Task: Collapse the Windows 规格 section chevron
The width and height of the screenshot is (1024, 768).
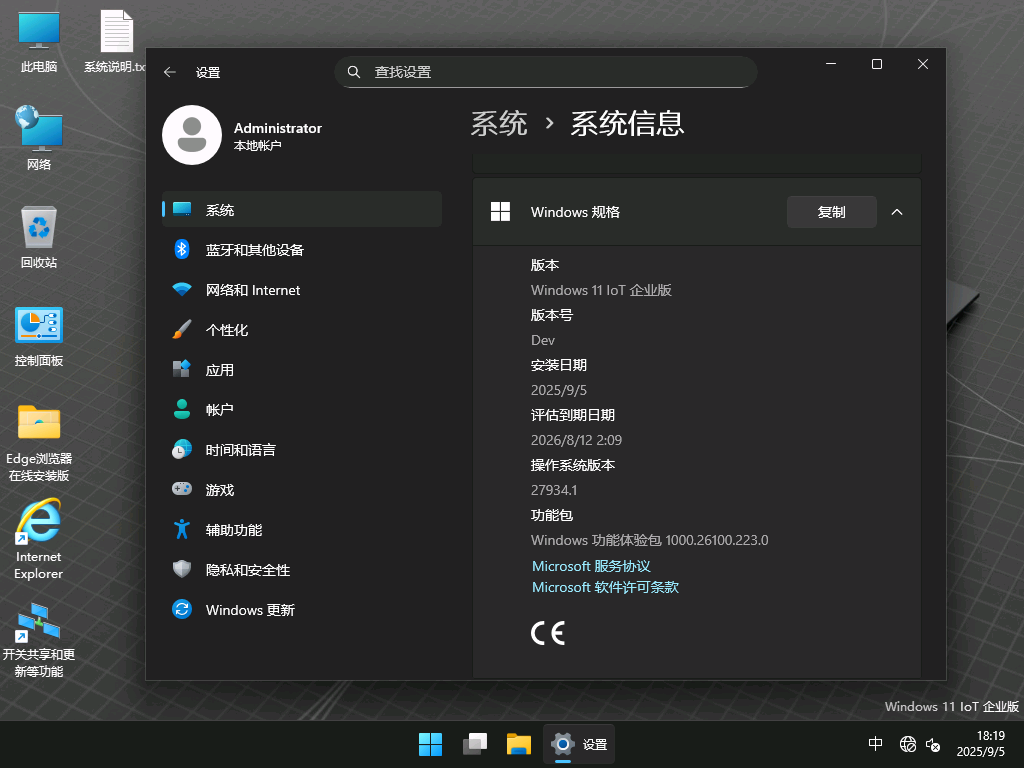Action: [x=897, y=212]
